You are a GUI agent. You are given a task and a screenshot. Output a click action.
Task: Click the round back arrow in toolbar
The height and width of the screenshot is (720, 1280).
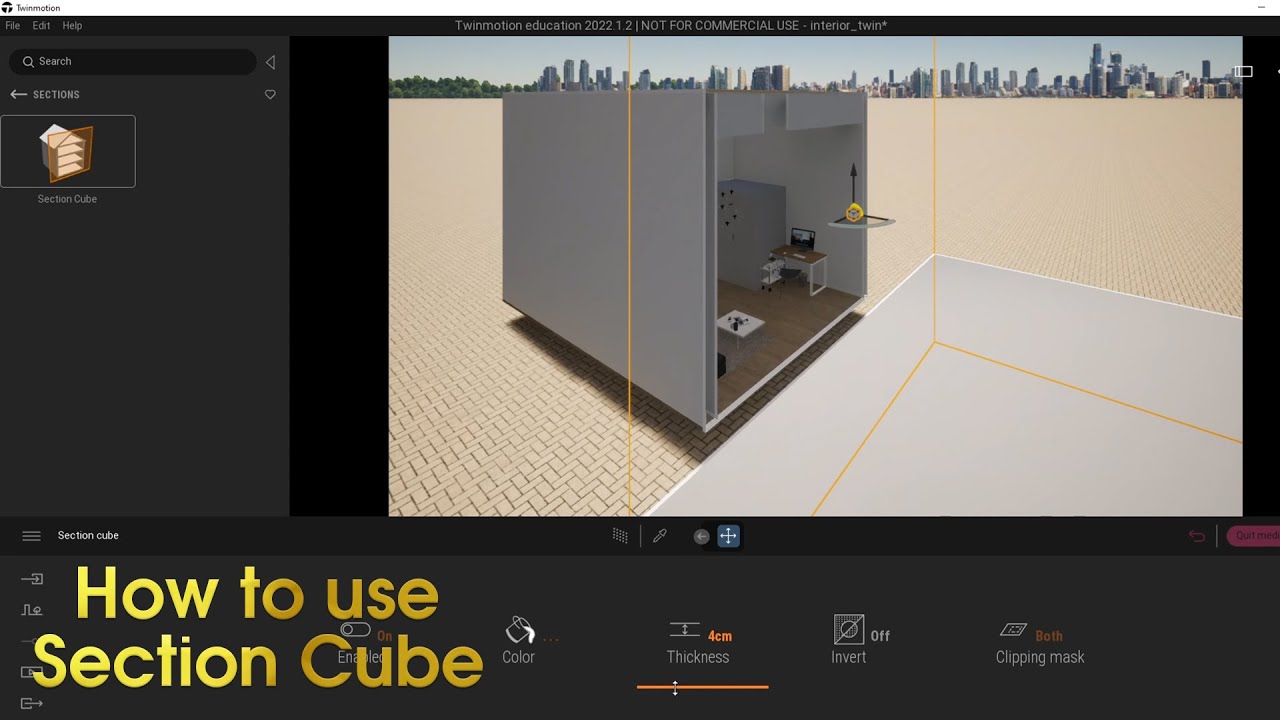coord(702,537)
